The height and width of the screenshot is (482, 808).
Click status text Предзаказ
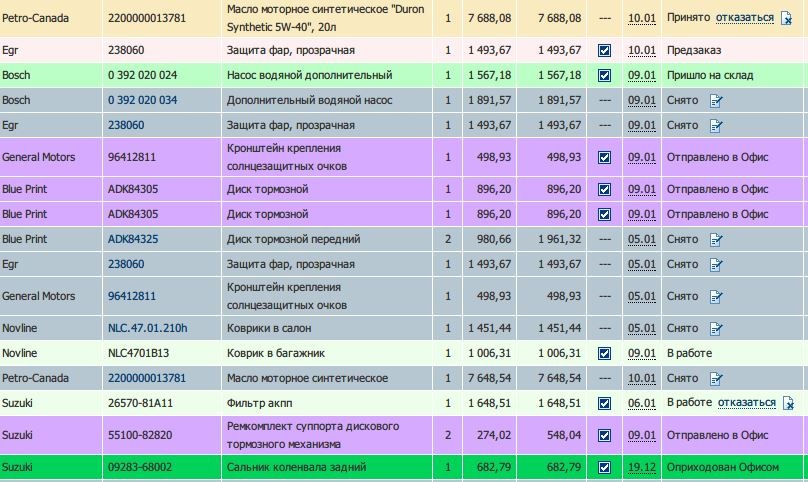point(694,50)
